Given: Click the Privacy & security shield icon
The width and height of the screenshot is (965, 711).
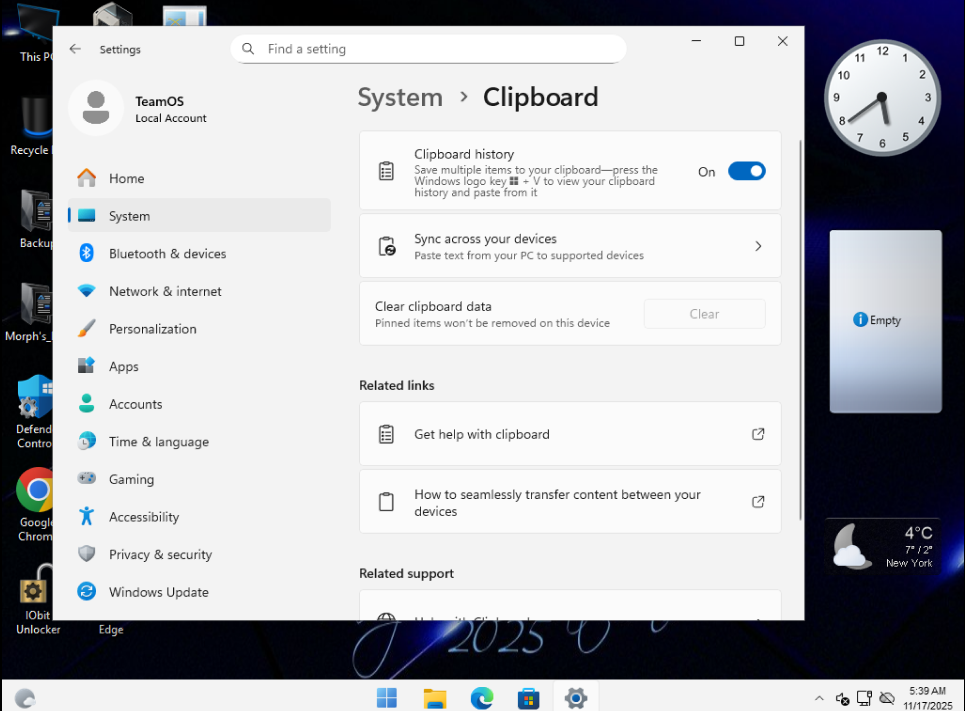Looking at the screenshot, I should pos(87,554).
